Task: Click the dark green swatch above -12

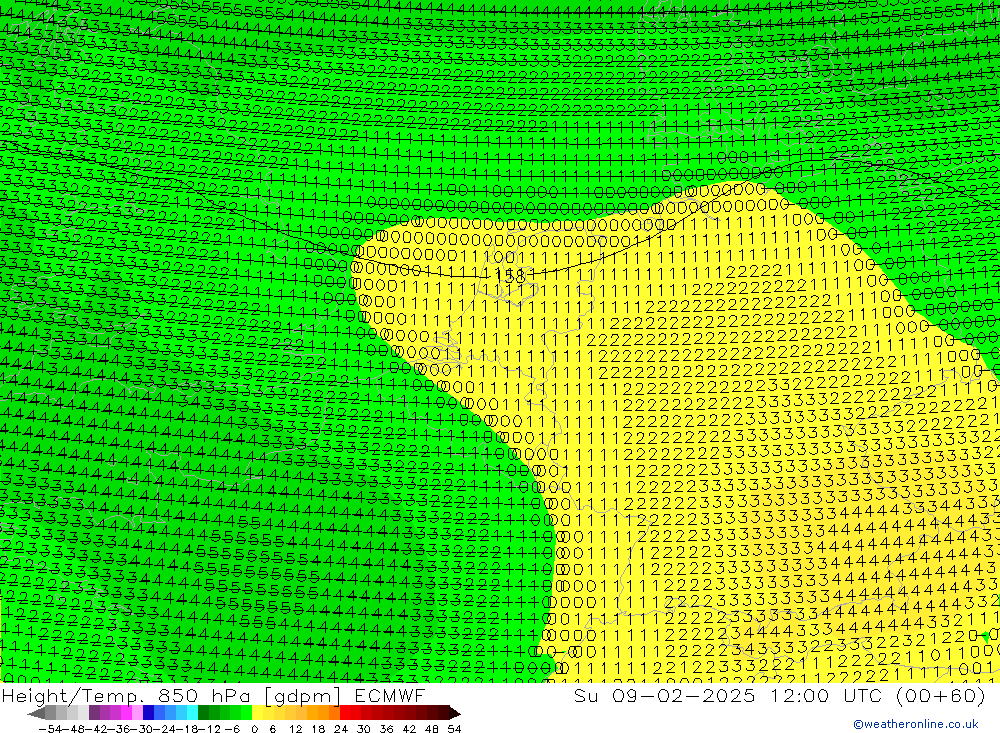Action: (x=203, y=713)
